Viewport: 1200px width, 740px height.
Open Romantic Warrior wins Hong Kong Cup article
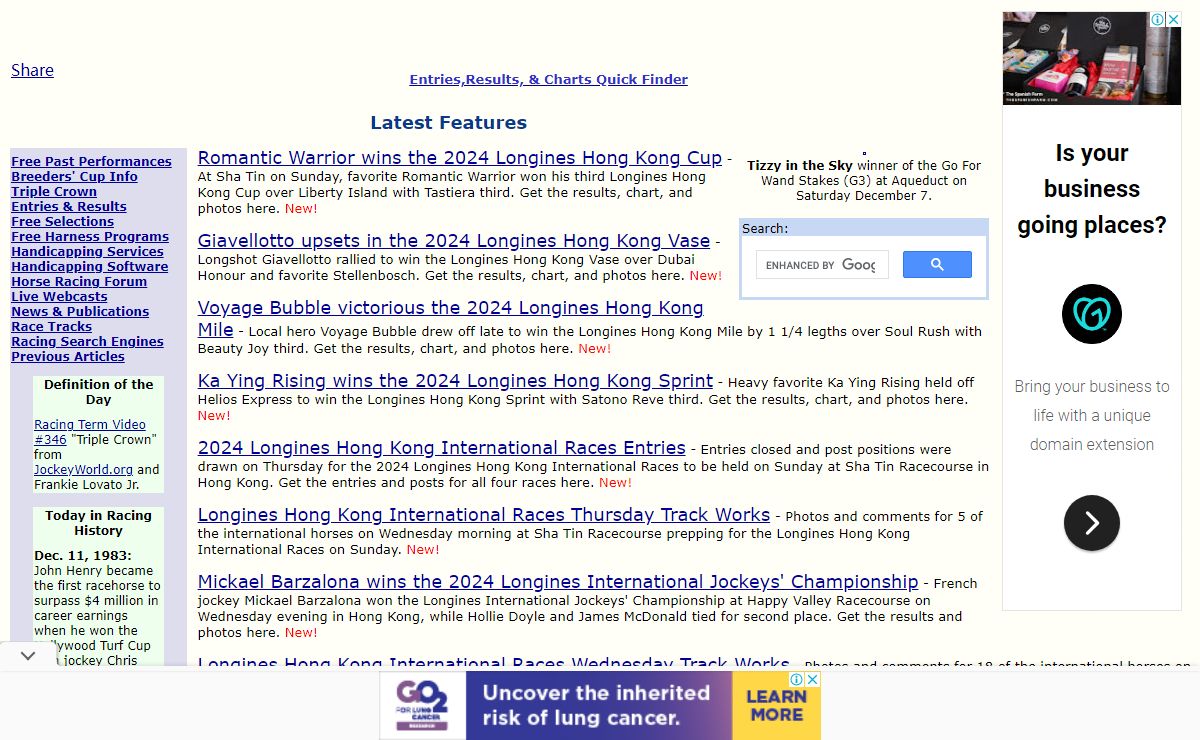point(459,158)
